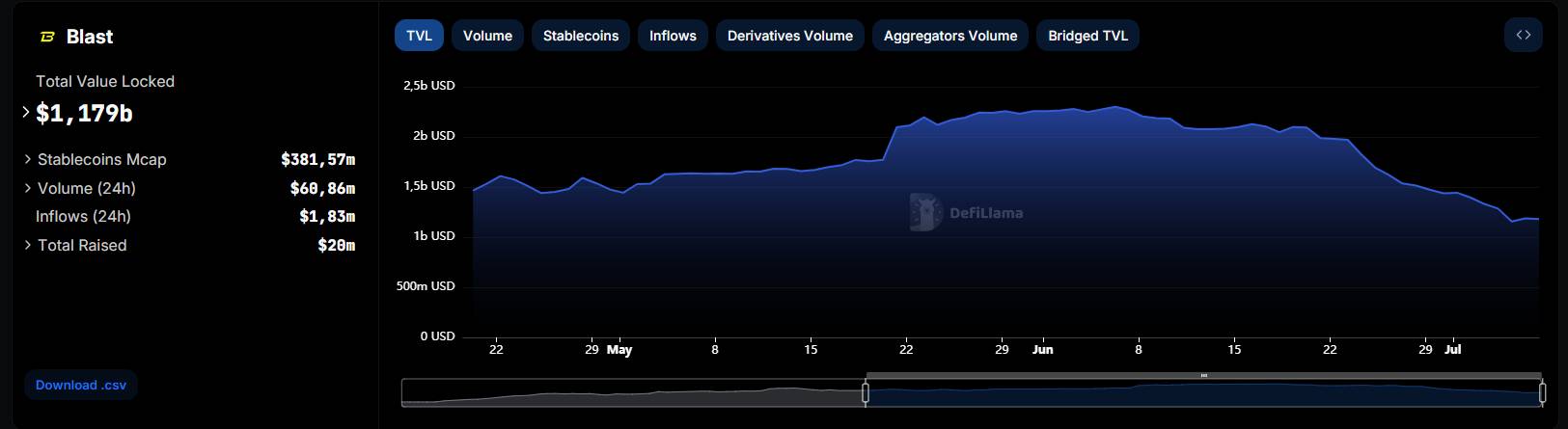Toggle the Stablecoins chart series

click(x=581, y=36)
